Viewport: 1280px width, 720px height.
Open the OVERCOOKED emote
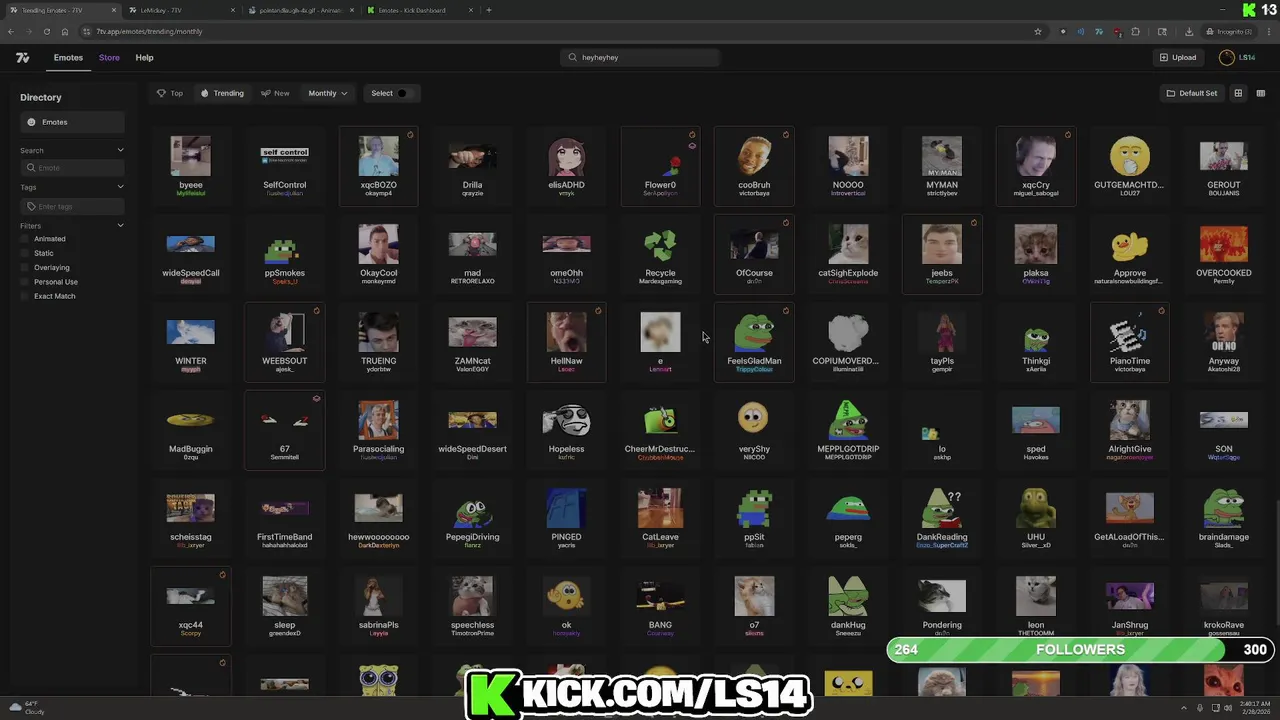coord(1224,254)
